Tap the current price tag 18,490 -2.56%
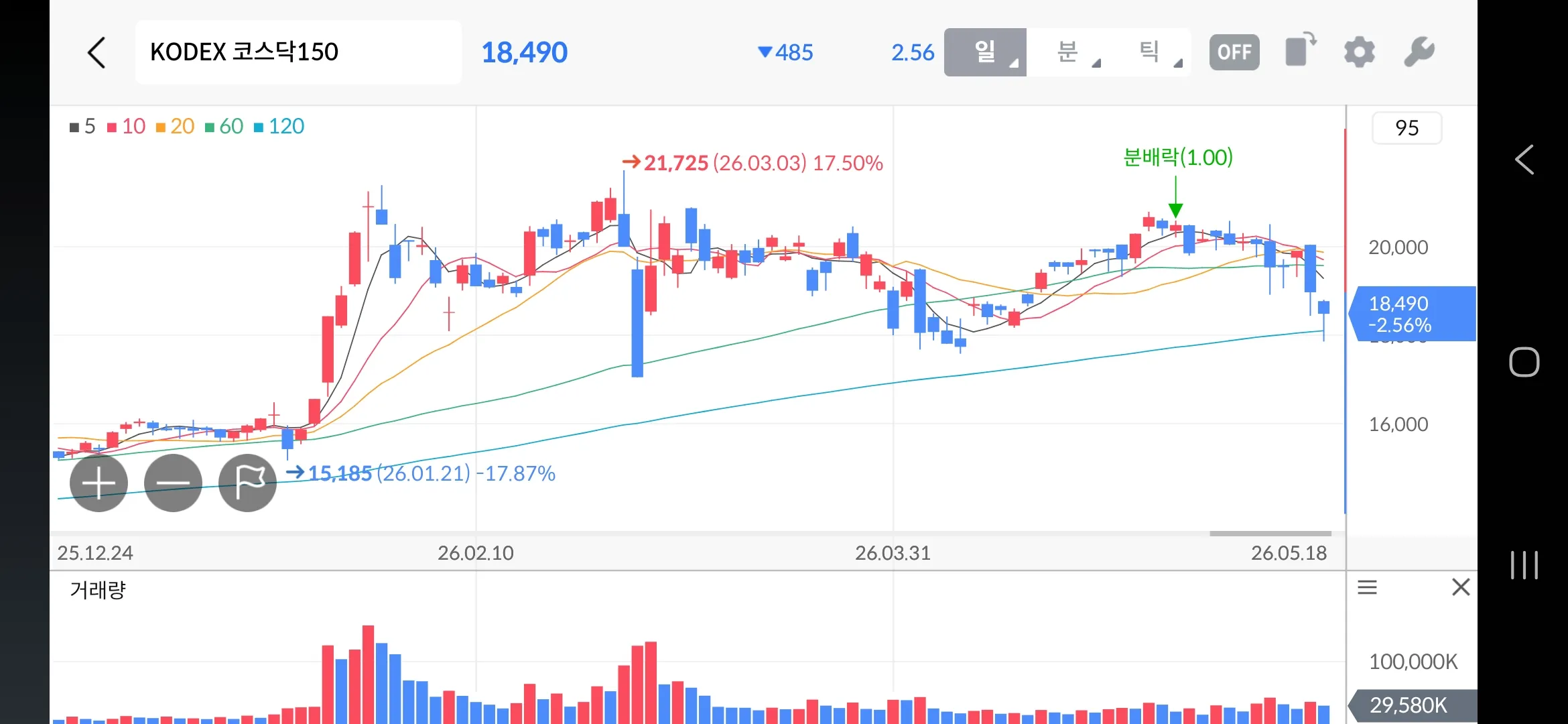 click(1412, 314)
